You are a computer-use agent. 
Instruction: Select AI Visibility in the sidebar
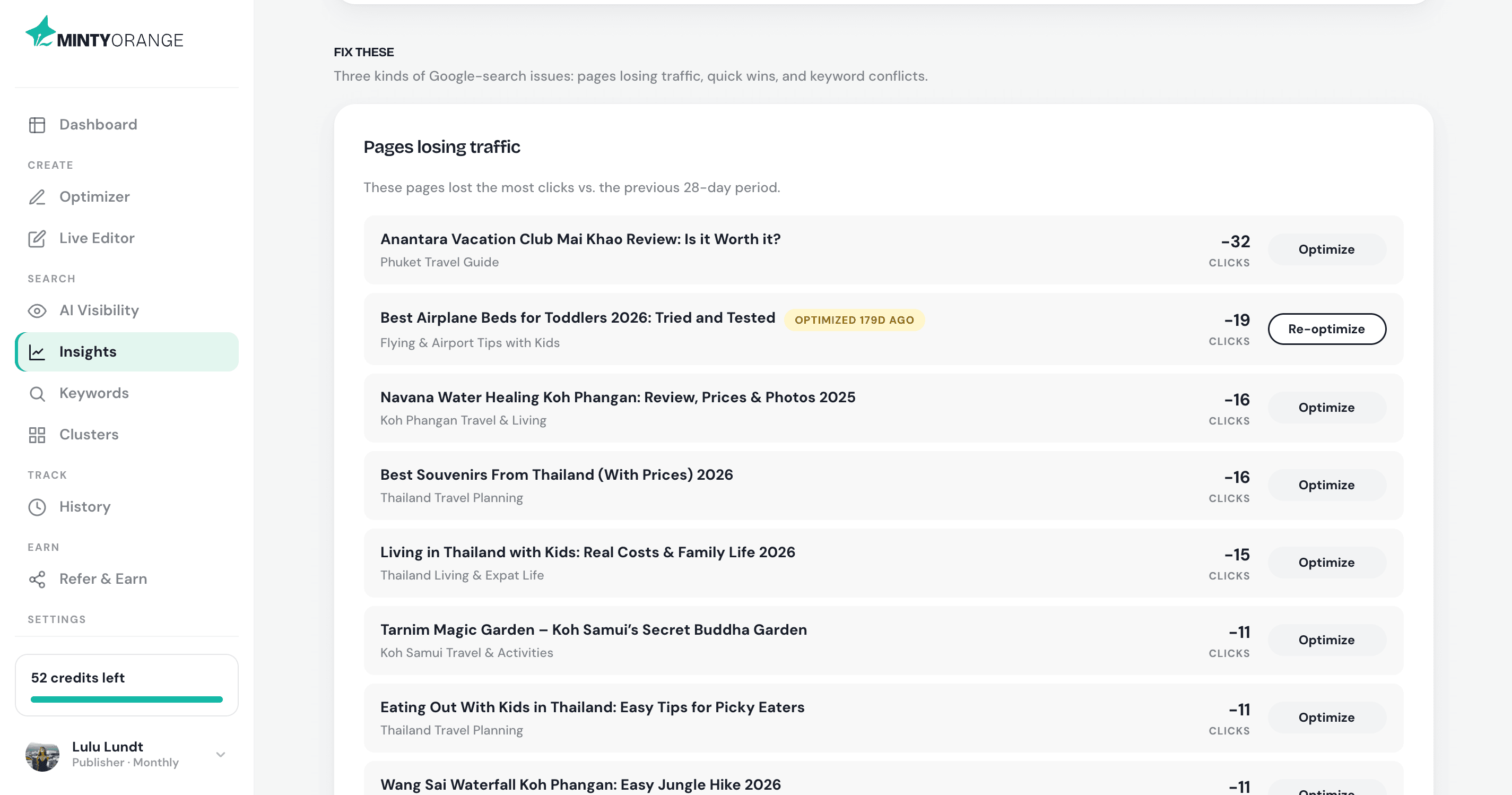(127, 310)
